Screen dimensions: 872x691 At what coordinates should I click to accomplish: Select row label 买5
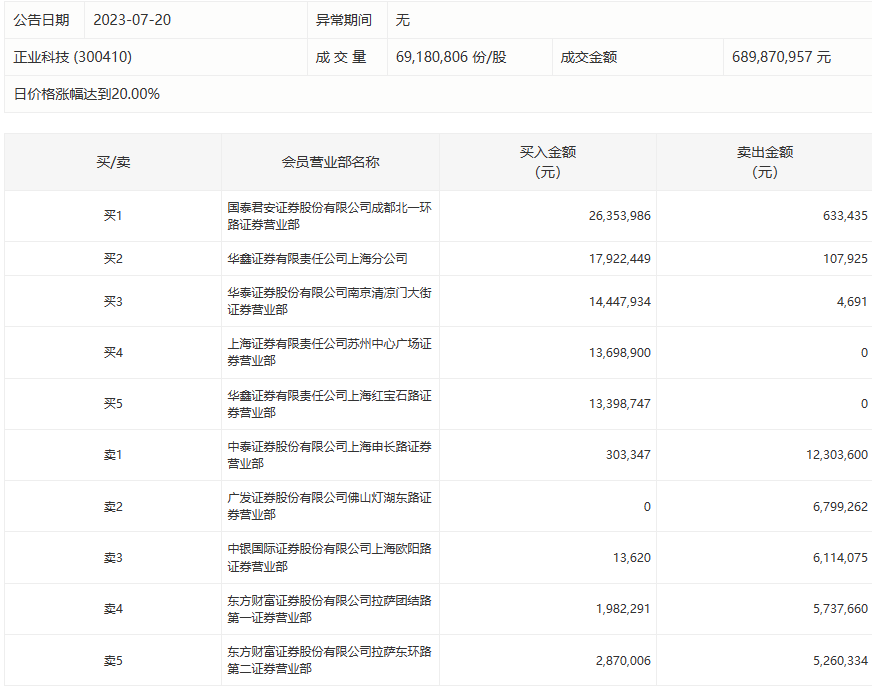tap(113, 404)
